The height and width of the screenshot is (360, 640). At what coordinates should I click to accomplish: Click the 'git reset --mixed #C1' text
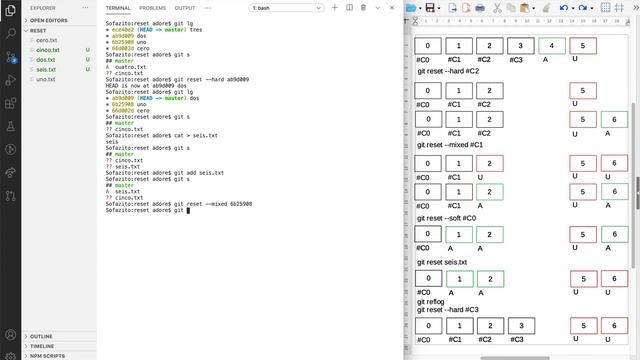pos(450,145)
